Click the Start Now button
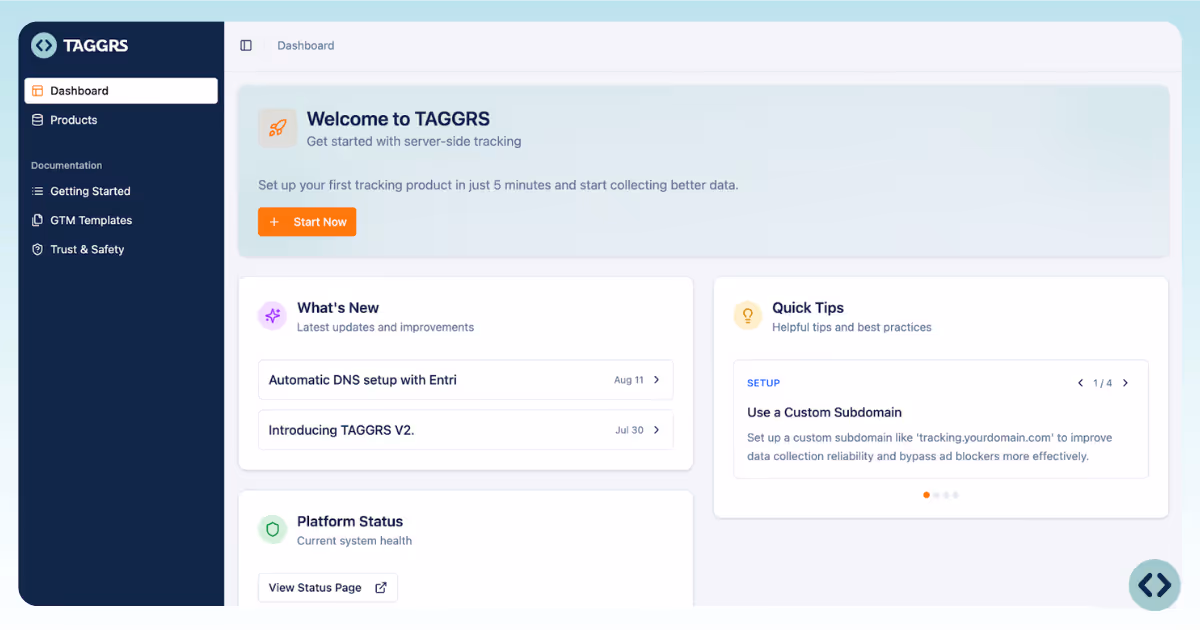 click(x=307, y=222)
